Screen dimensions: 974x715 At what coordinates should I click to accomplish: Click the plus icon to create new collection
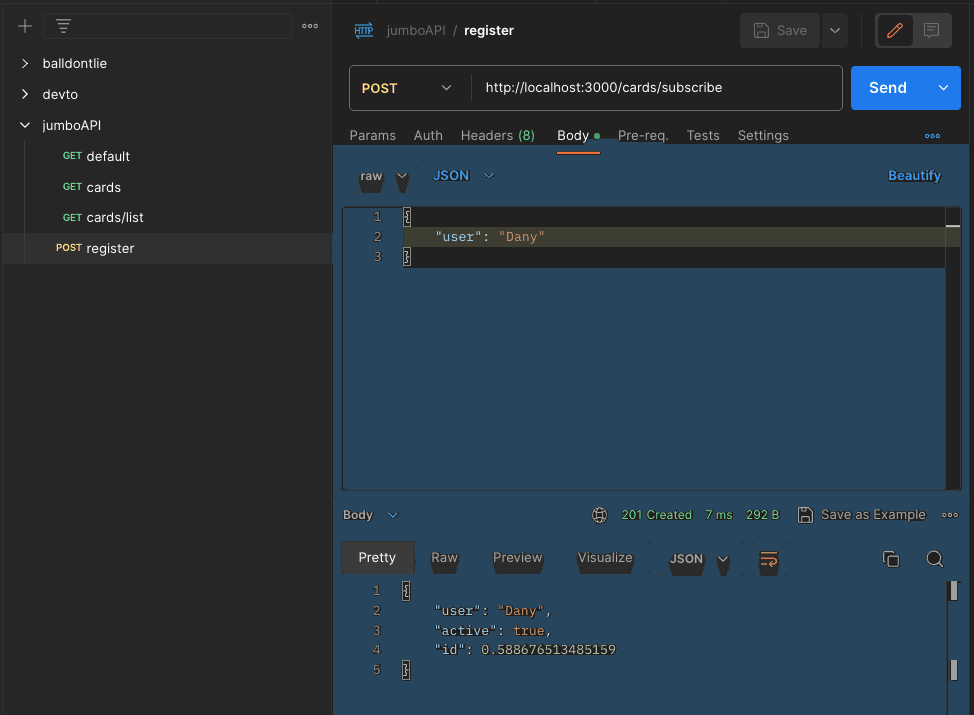pyautogui.click(x=25, y=26)
